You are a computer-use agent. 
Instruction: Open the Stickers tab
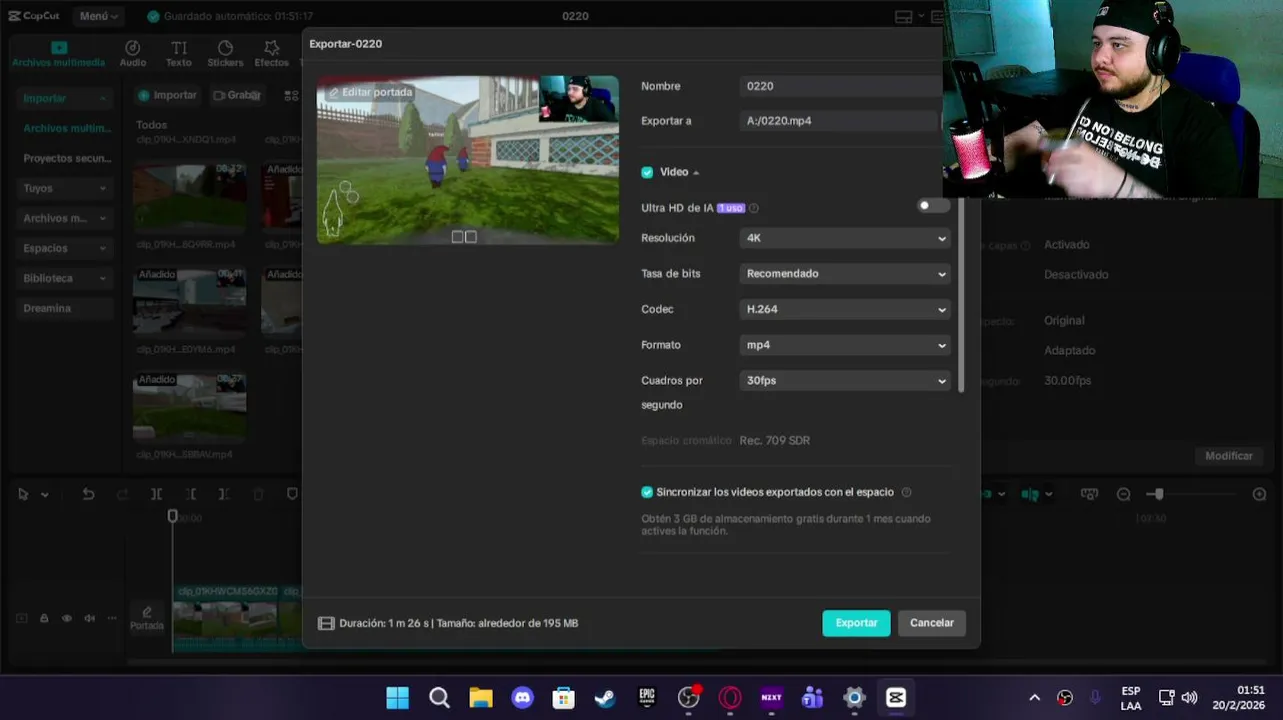click(225, 54)
